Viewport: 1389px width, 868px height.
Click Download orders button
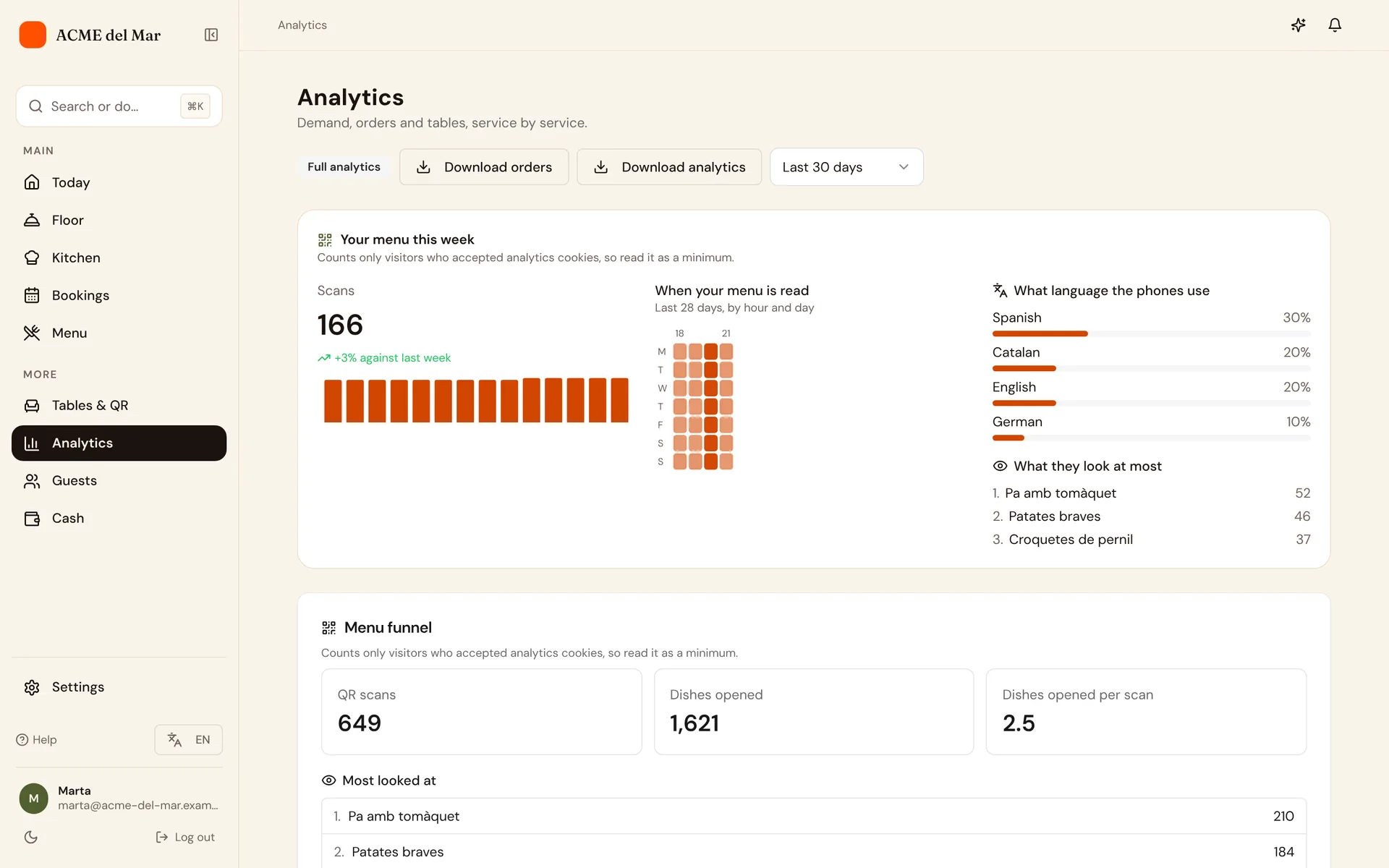[x=484, y=167]
